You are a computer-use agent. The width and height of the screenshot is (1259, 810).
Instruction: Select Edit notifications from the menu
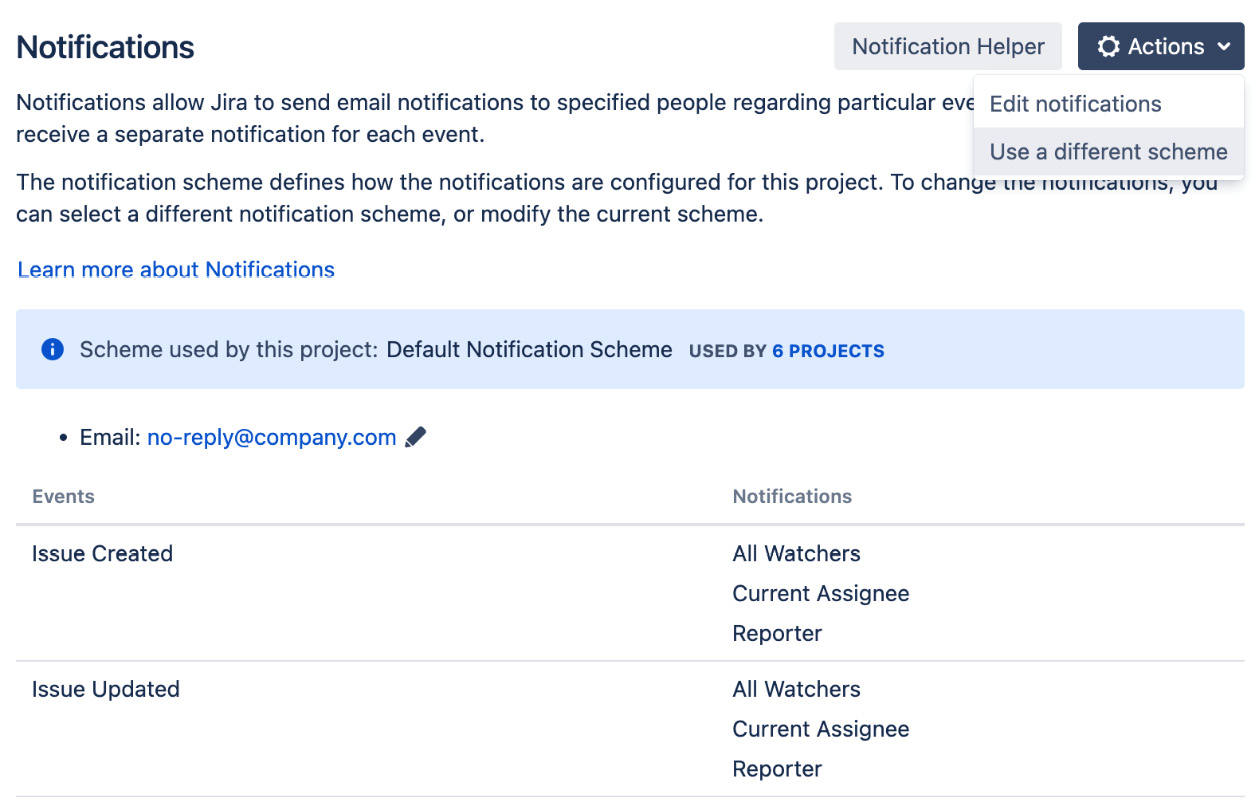tap(1074, 103)
